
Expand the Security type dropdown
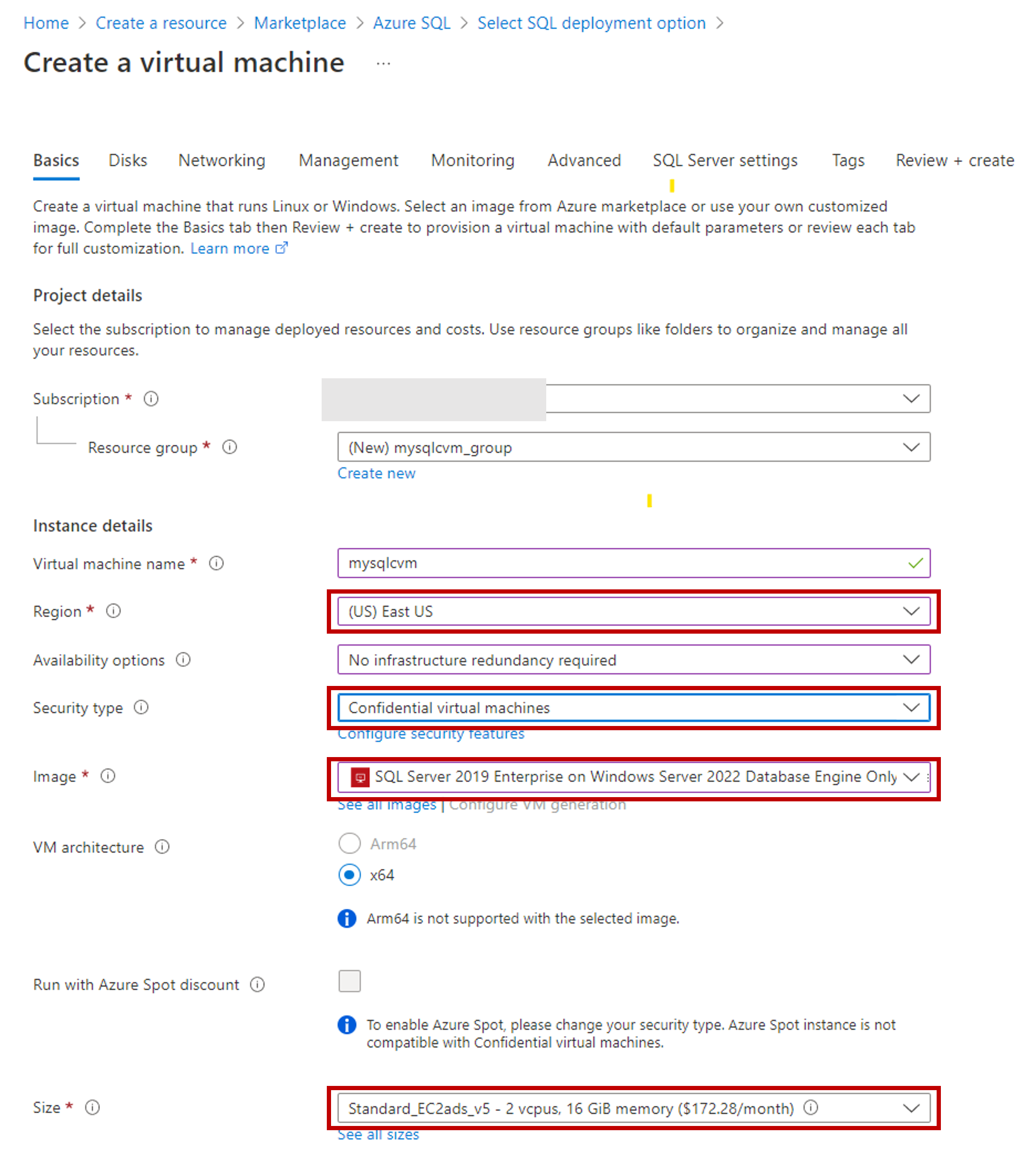point(633,708)
